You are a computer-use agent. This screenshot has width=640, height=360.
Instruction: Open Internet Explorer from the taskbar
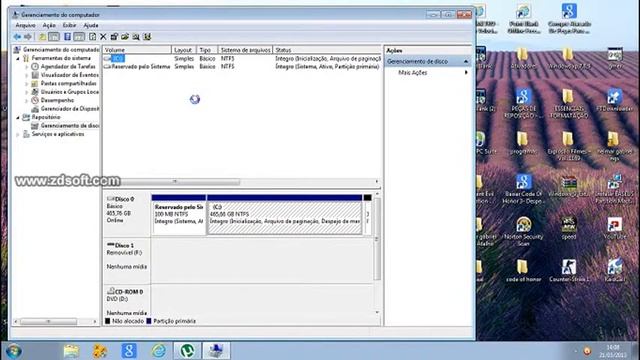point(159,351)
